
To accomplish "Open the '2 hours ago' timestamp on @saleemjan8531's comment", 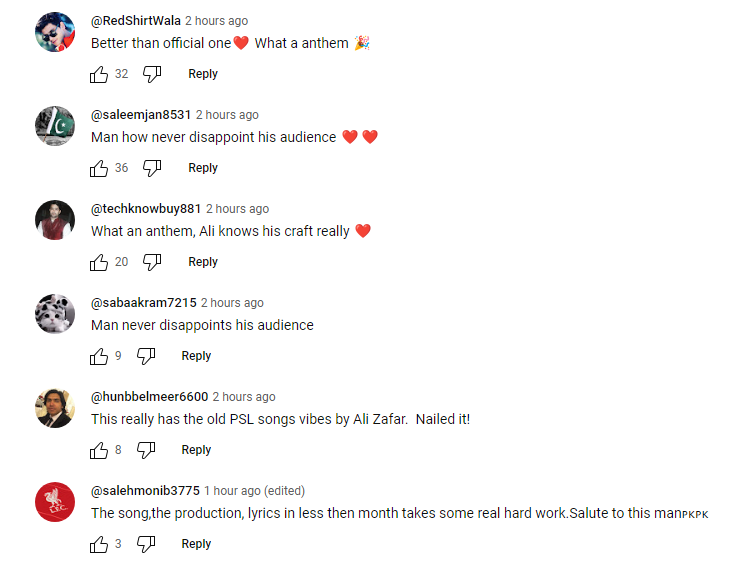I will [x=227, y=115].
